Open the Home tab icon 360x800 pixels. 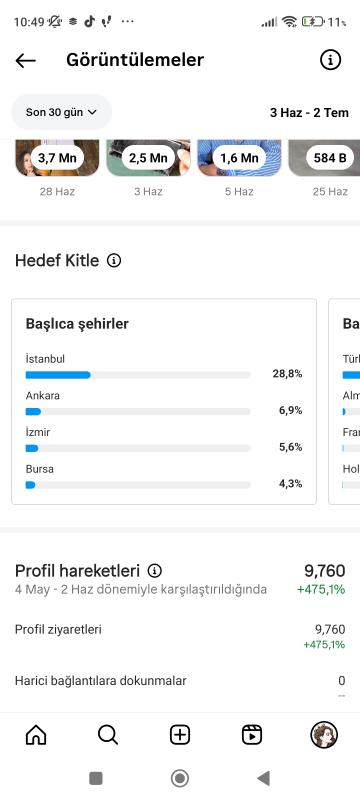(x=36, y=735)
